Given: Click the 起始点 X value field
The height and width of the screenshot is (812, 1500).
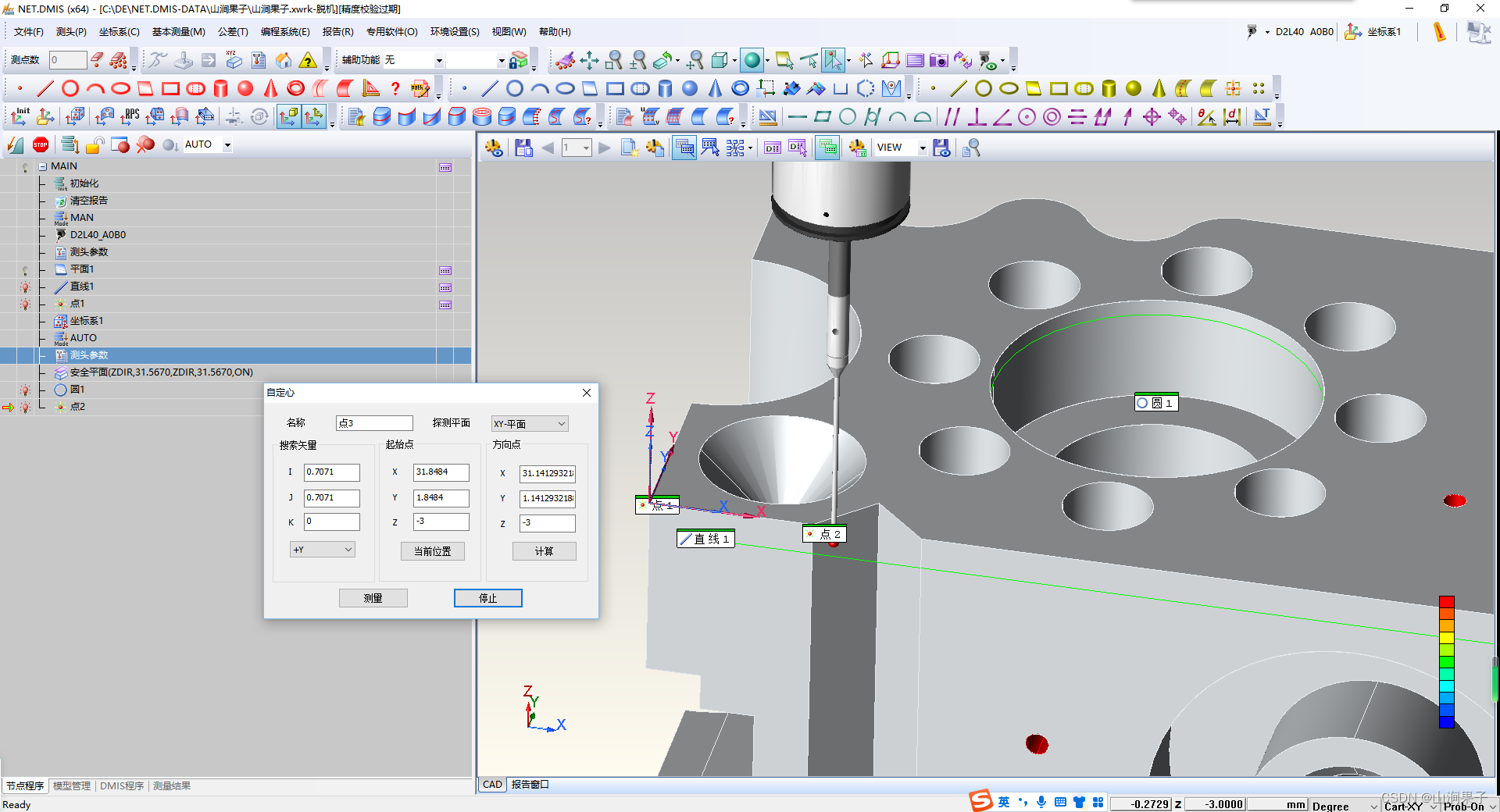Looking at the screenshot, I should (441, 472).
